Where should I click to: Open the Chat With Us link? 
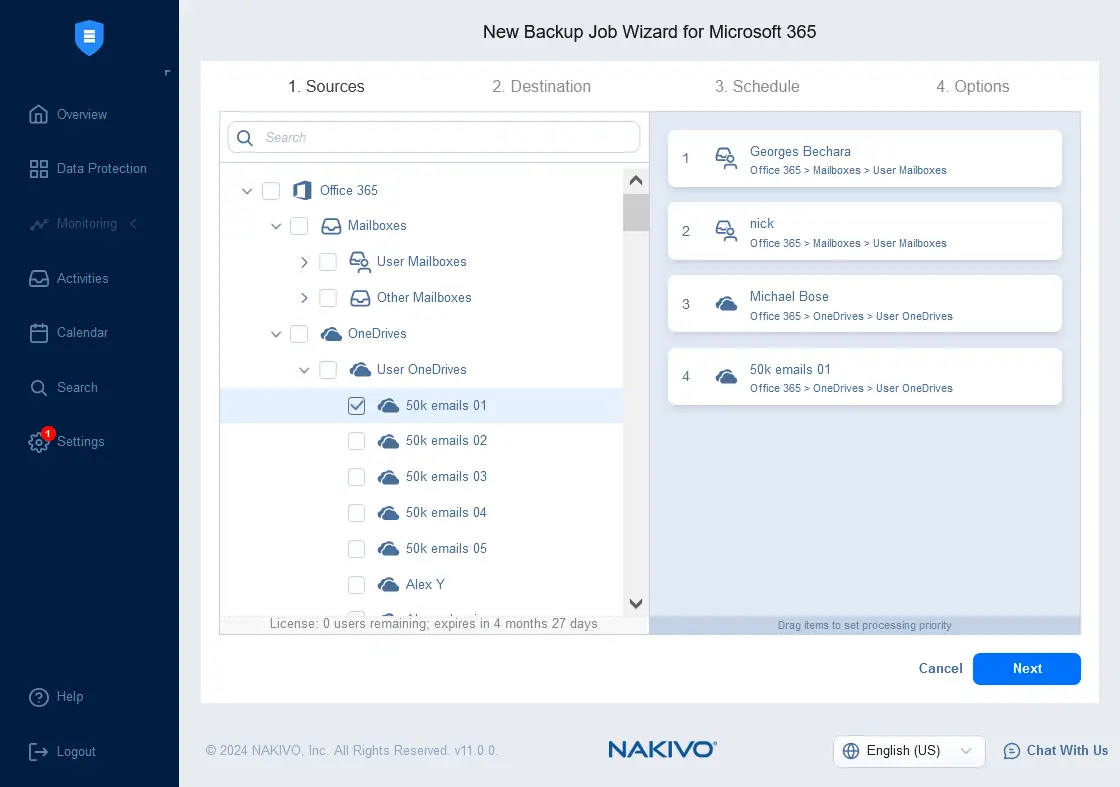tap(1056, 751)
